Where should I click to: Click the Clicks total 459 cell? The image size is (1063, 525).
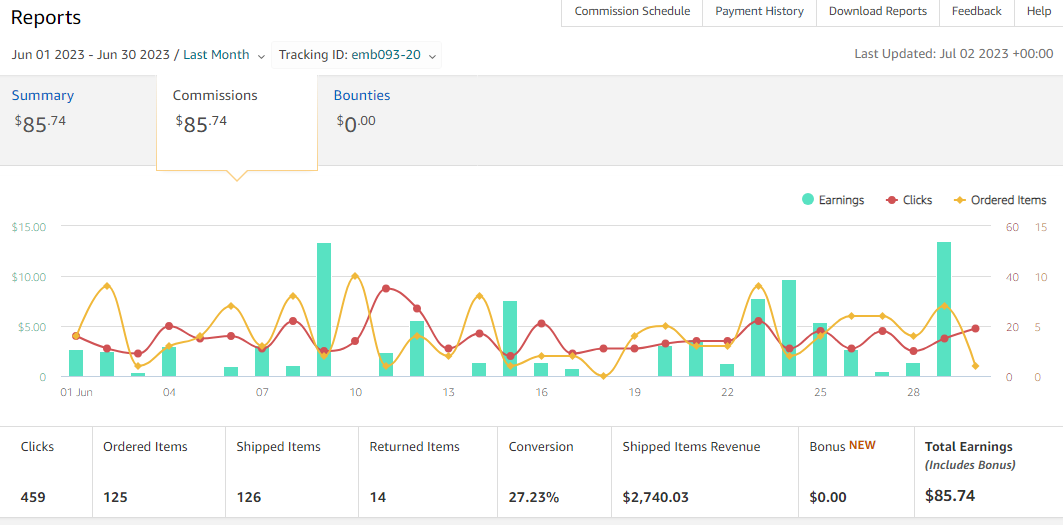46,472
